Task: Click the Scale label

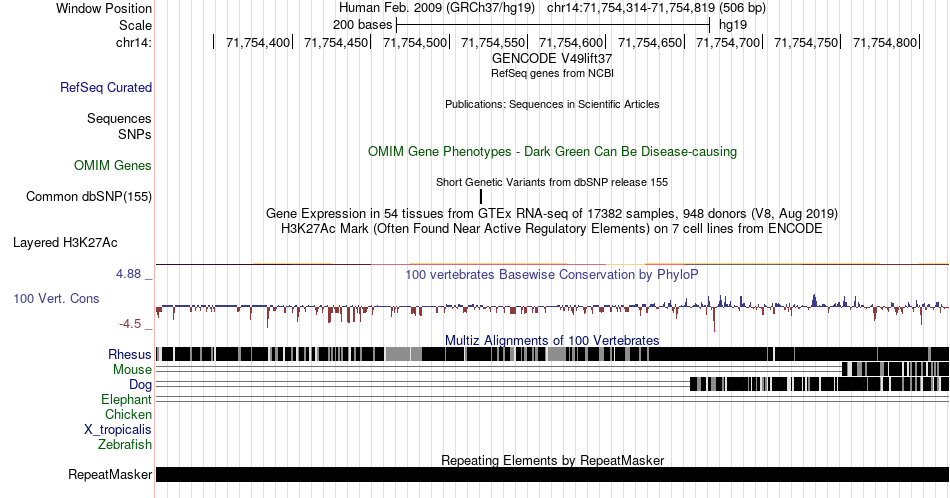Action: point(135,25)
